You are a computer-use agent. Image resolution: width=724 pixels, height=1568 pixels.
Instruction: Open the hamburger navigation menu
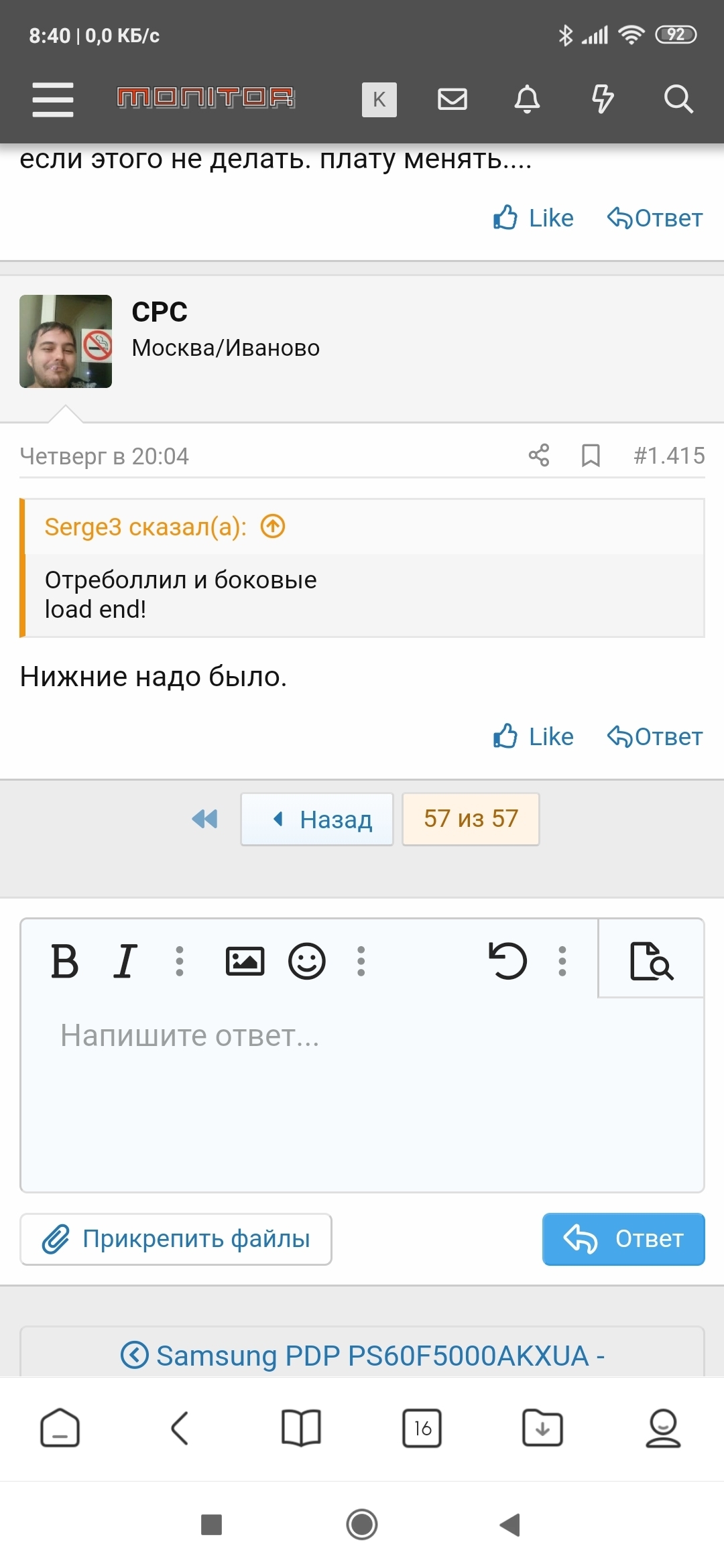(x=53, y=99)
